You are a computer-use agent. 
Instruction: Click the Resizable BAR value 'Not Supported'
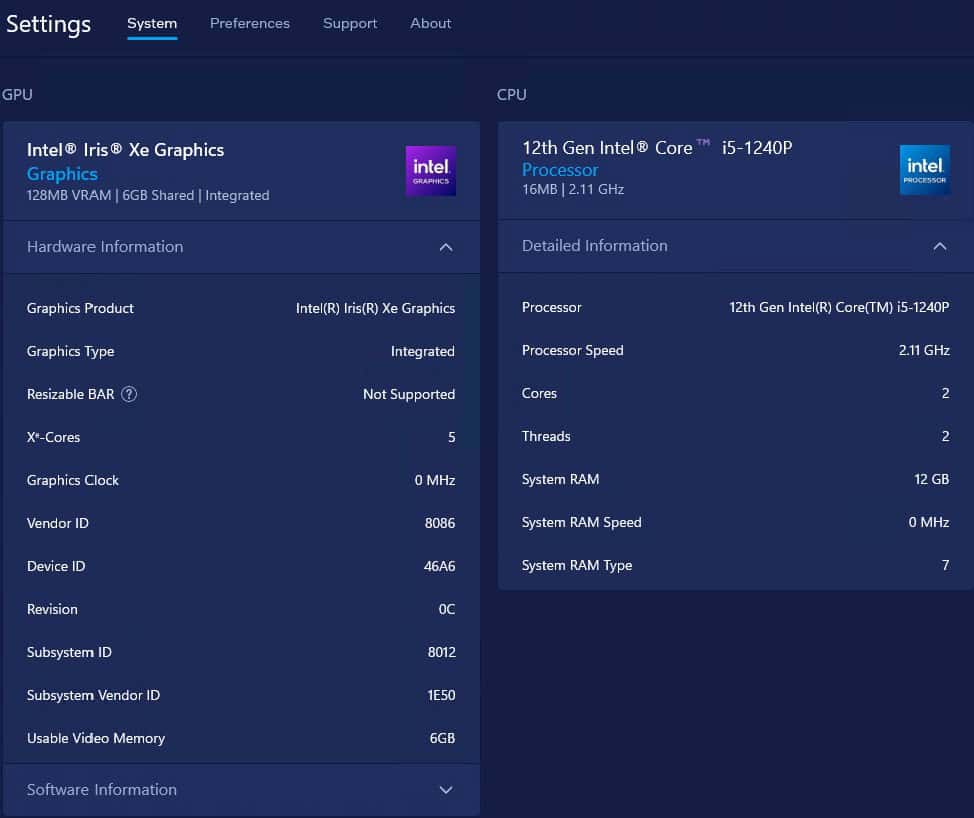(409, 394)
